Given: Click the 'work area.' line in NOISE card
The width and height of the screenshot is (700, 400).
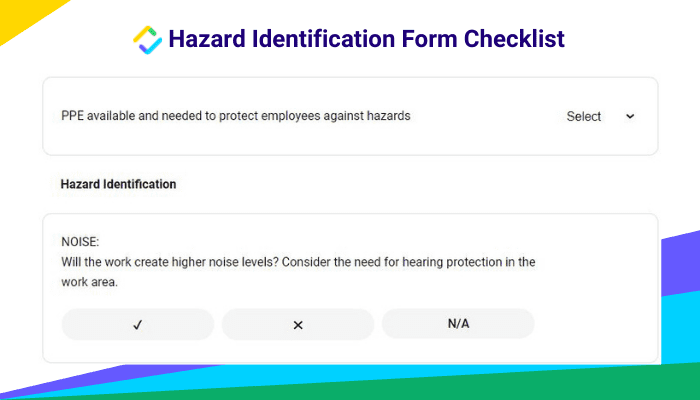Looking at the screenshot, I should (89, 282).
